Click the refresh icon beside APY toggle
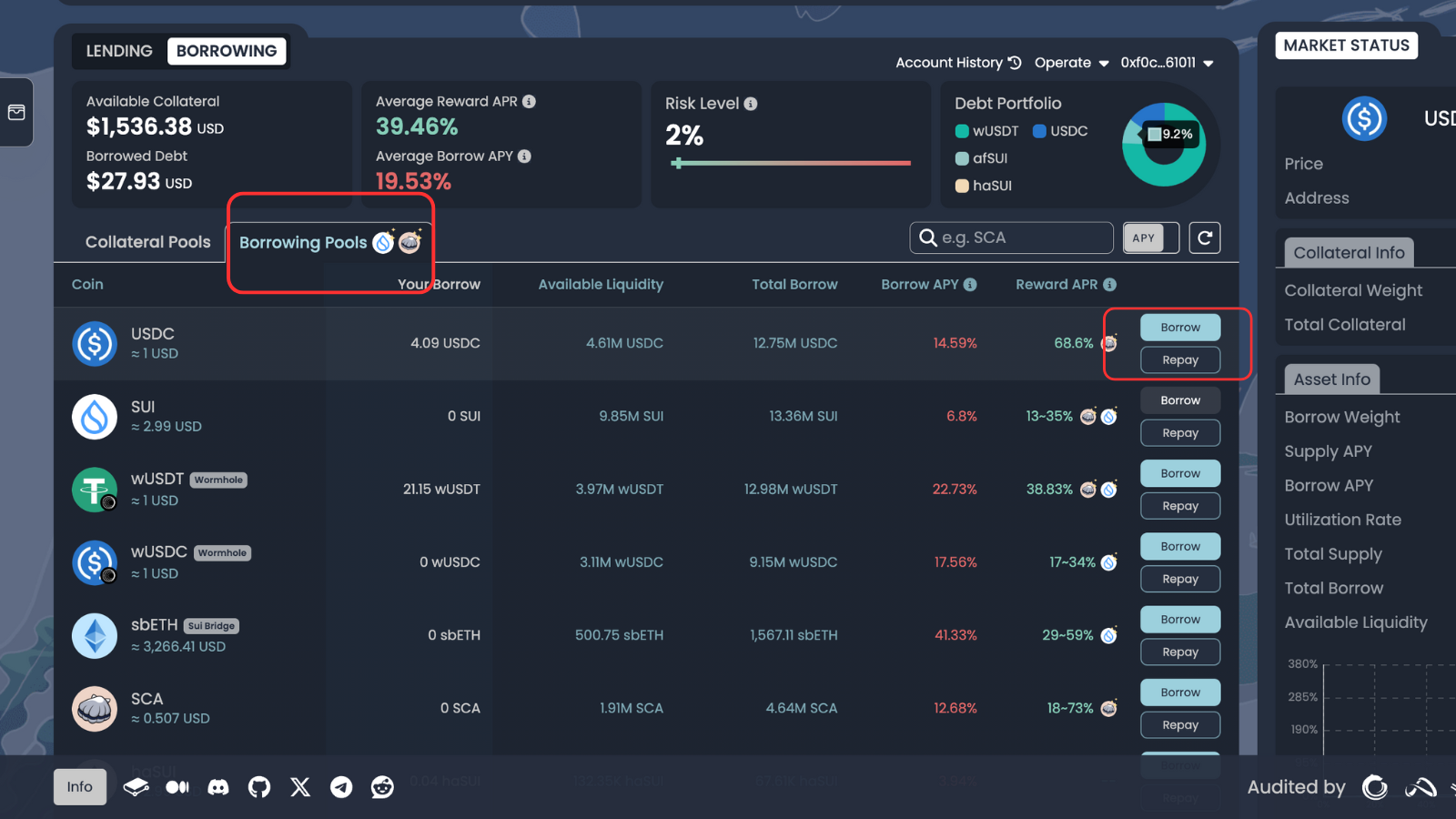Screen dimensions: 1456x819 [x=1205, y=238]
